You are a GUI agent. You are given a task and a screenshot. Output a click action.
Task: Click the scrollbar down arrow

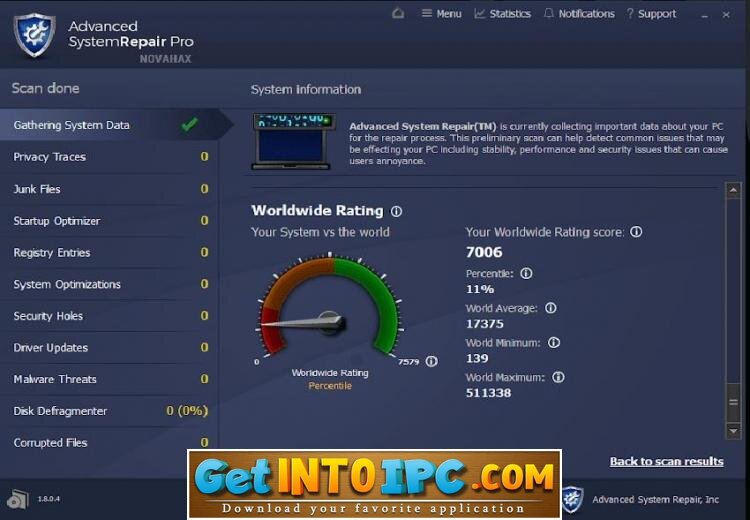click(733, 431)
